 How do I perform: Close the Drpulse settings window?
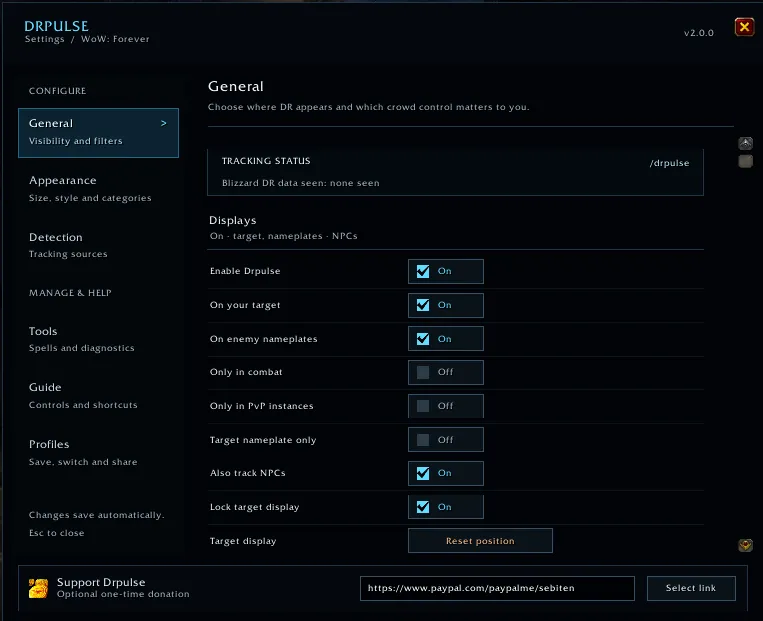point(744,27)
